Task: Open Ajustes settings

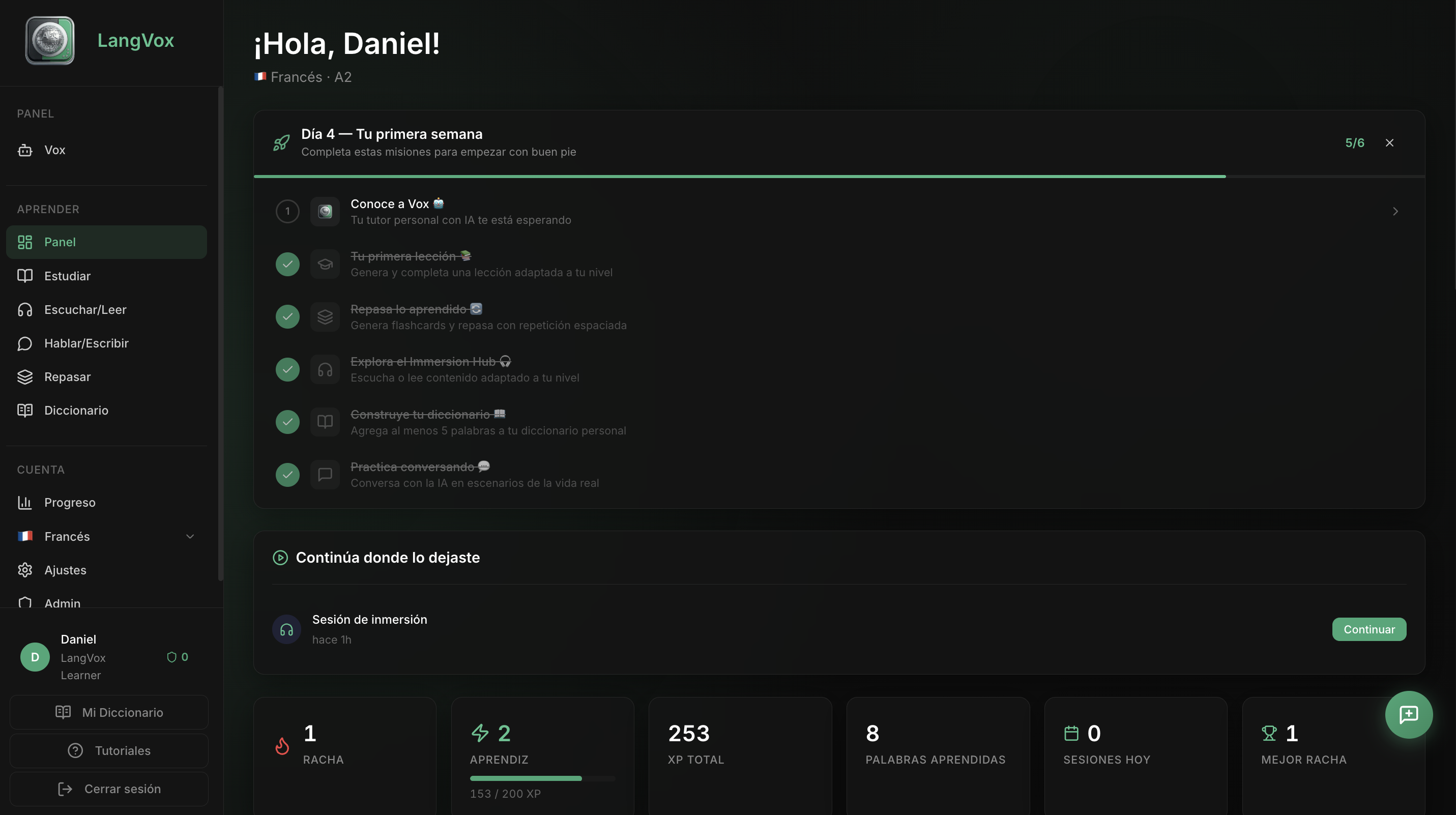Action: (x=106, y=570)
